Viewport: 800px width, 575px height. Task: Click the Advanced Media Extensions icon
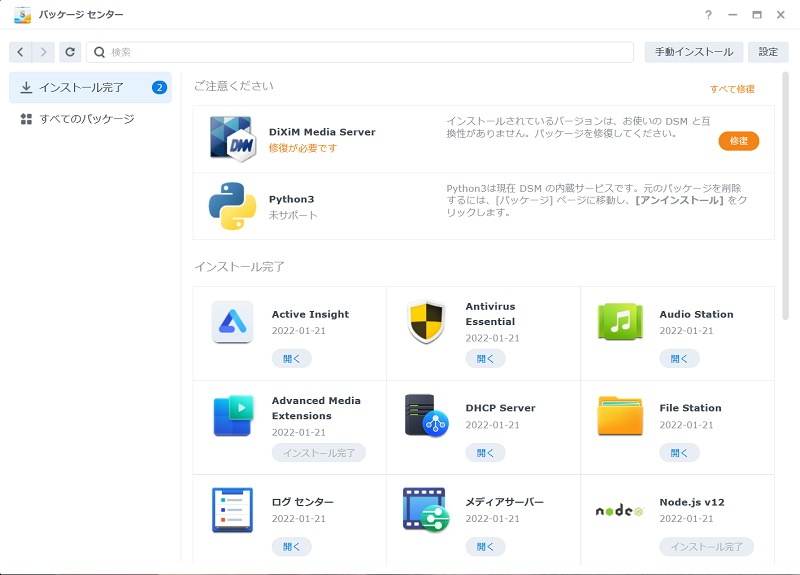click(x=233, y=415)
